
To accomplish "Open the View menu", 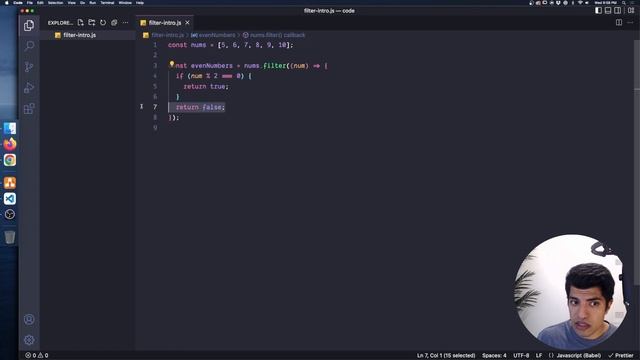I will coord(71,2).
